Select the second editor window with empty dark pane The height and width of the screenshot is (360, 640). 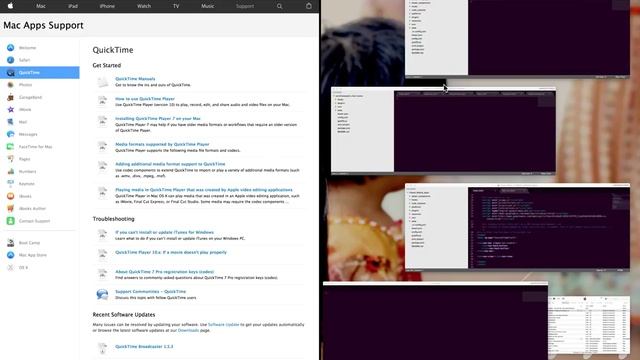point(443,131)
